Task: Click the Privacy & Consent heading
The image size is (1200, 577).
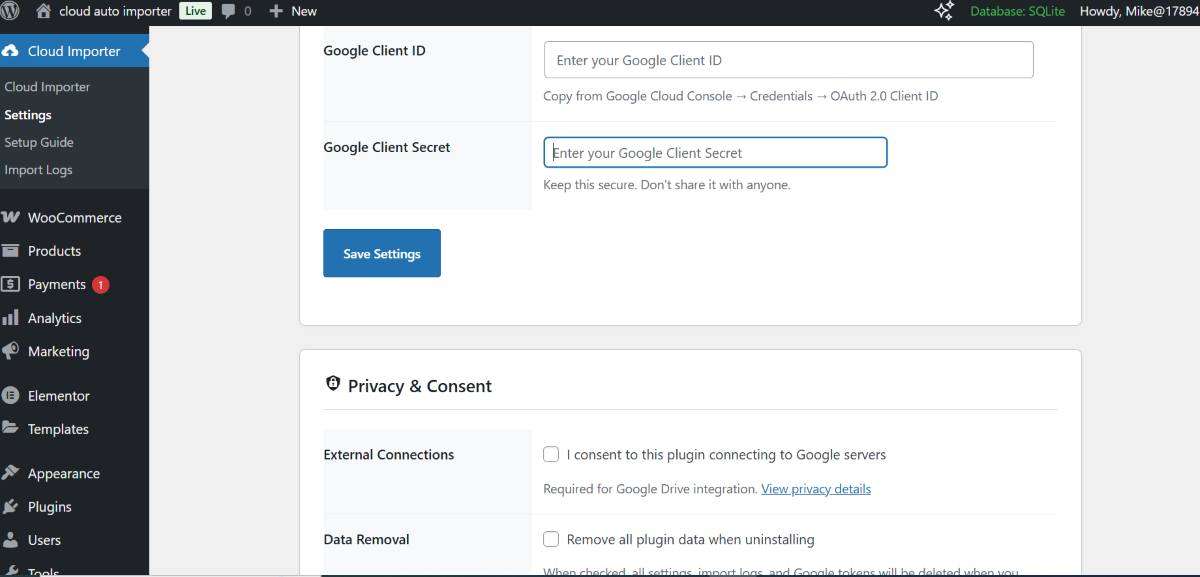Action: click(x=420, y=386)
